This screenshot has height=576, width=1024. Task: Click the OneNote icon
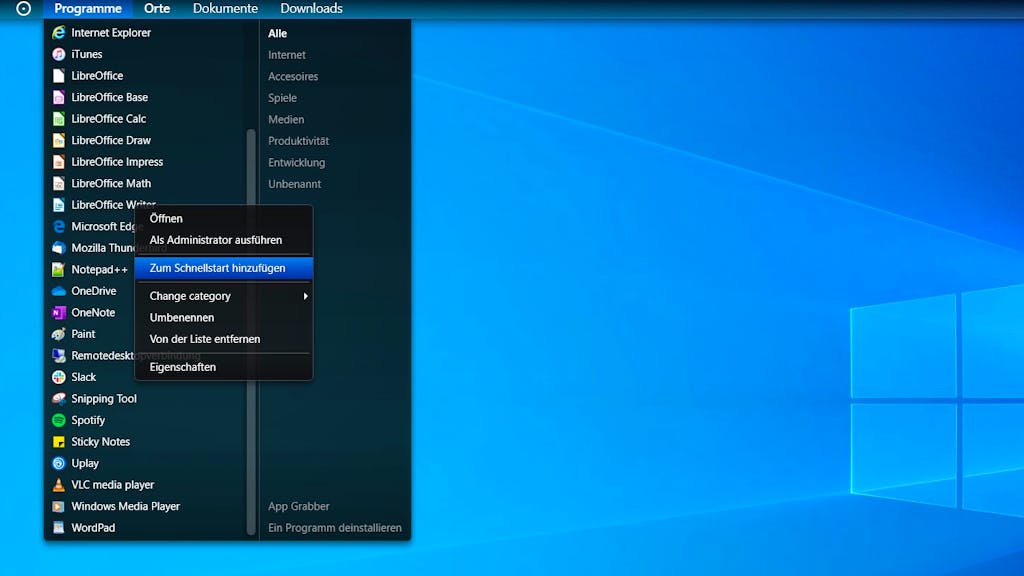coord(59,313)
